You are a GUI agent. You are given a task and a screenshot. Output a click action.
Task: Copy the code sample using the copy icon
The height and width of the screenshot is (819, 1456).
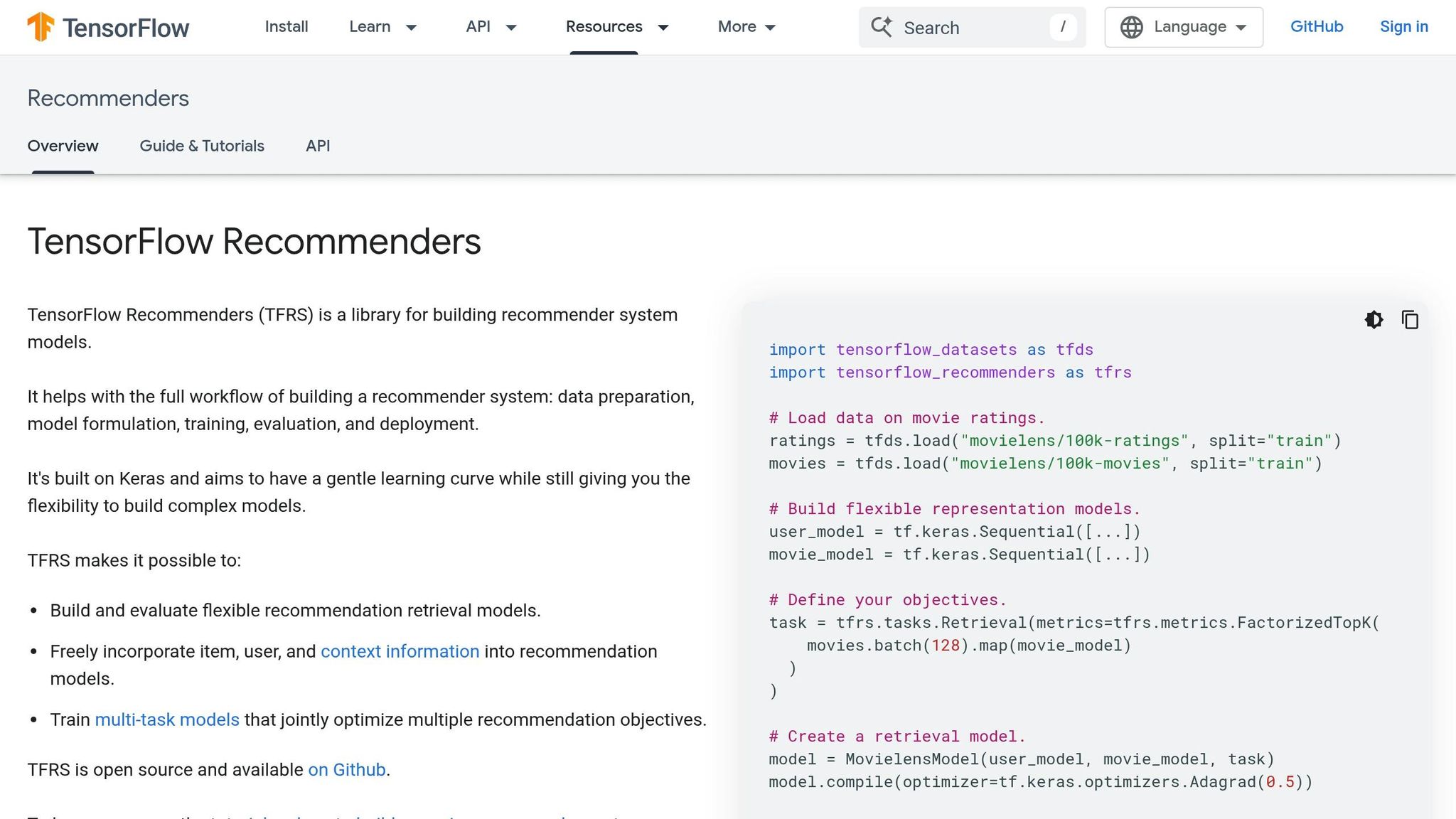point(1408,320)
